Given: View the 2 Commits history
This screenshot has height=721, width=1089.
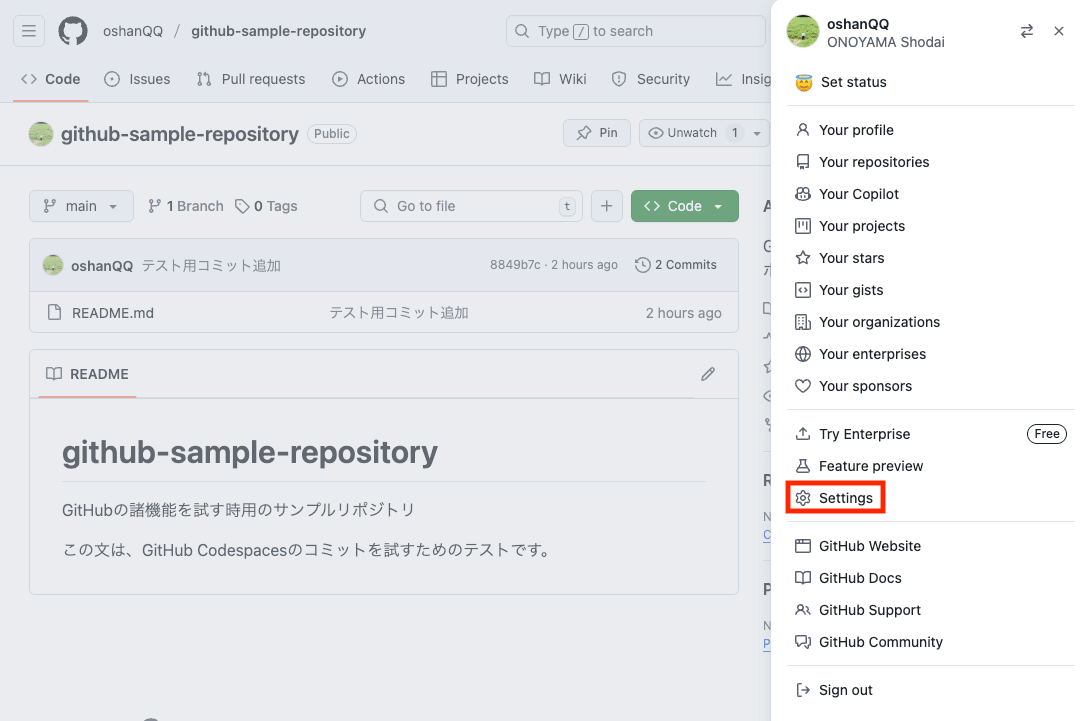Looking at the screenshot, I should [x=676, y=265].
